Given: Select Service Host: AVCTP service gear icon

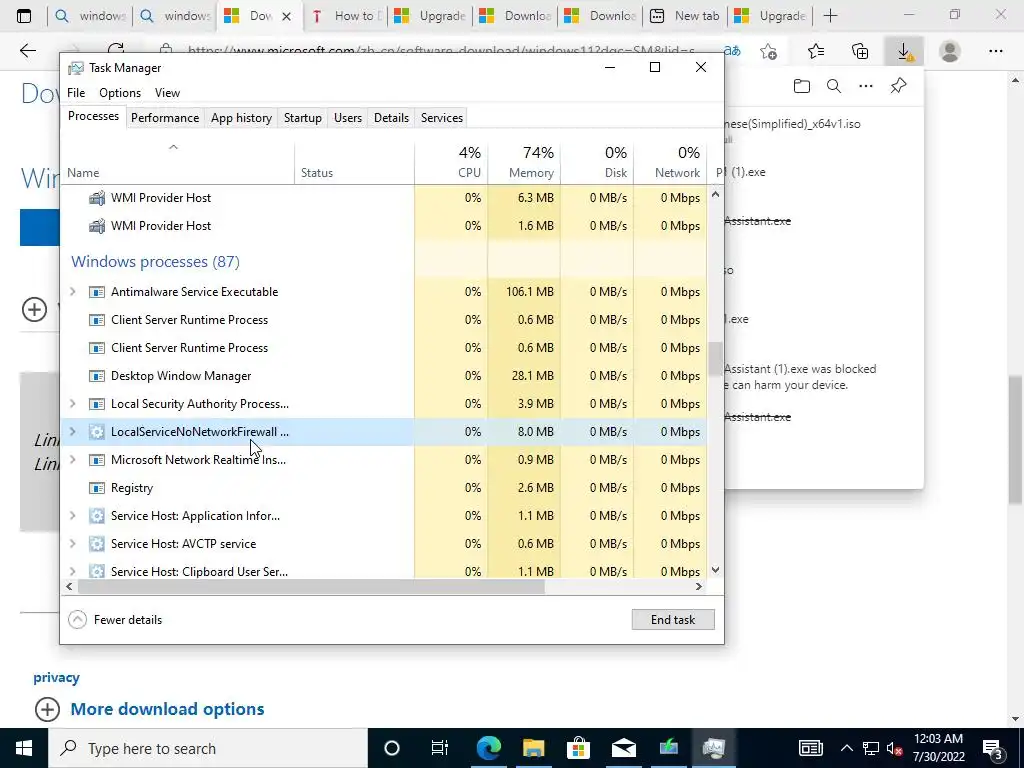Looking at the screenshot, I should click(97, 544).
